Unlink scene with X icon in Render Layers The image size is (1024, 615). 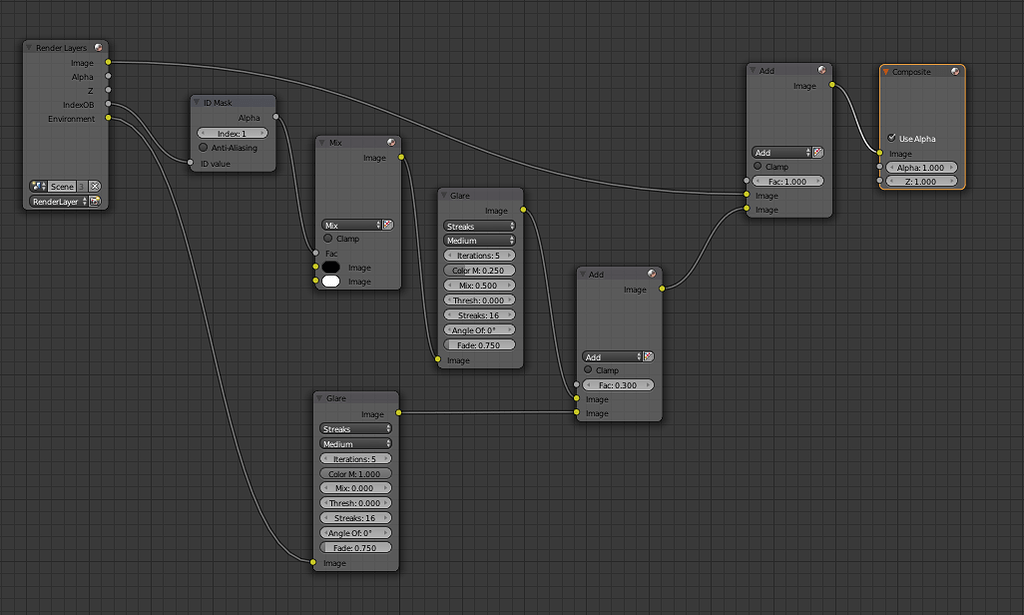pos(95,187)
